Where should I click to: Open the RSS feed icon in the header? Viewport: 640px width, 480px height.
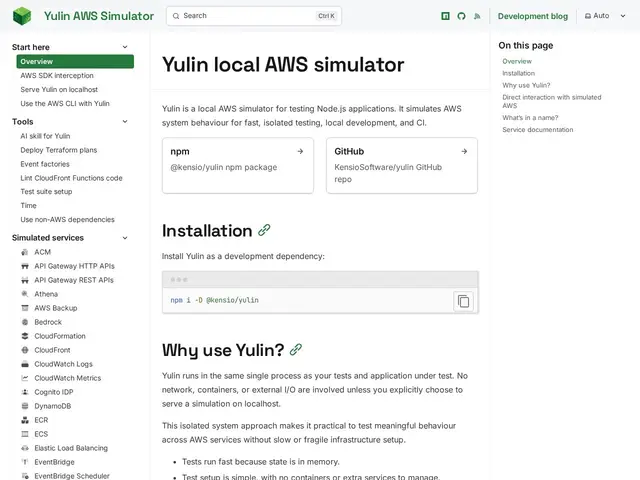477,16
